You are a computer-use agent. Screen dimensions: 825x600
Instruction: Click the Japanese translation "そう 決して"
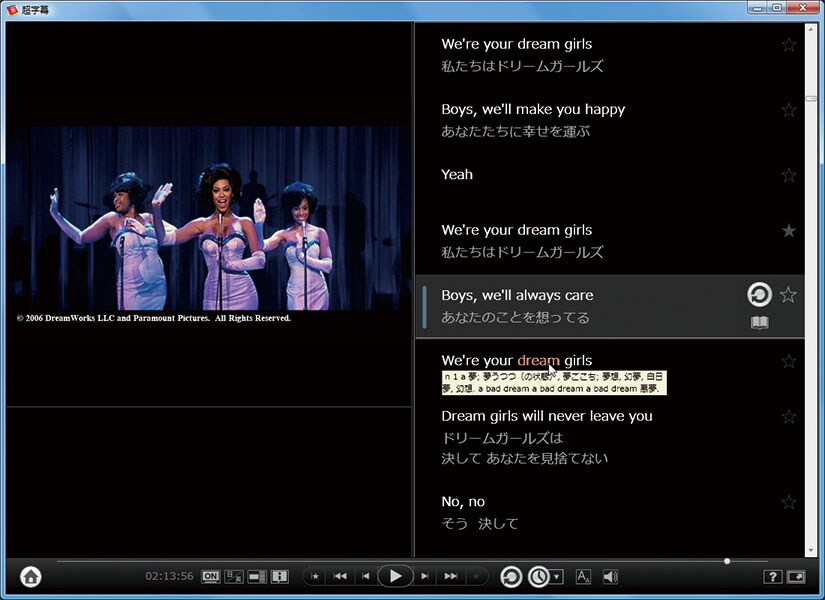point(480,523)
